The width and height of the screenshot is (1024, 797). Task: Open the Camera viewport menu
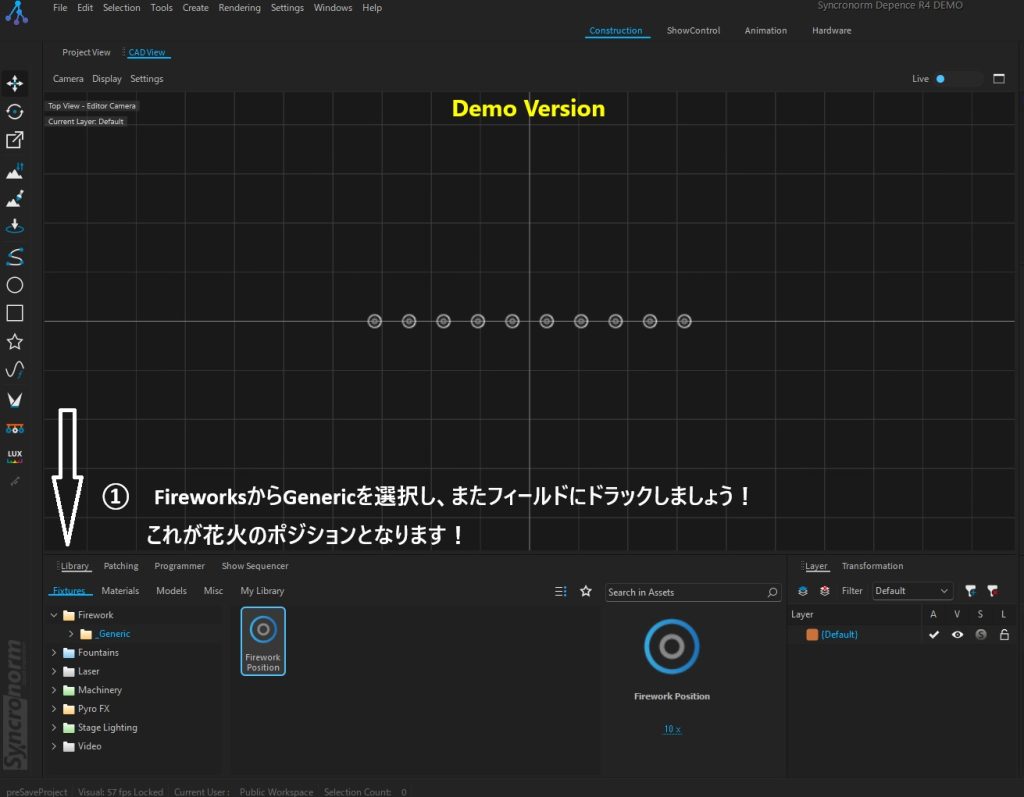click(x=68, y=79)
